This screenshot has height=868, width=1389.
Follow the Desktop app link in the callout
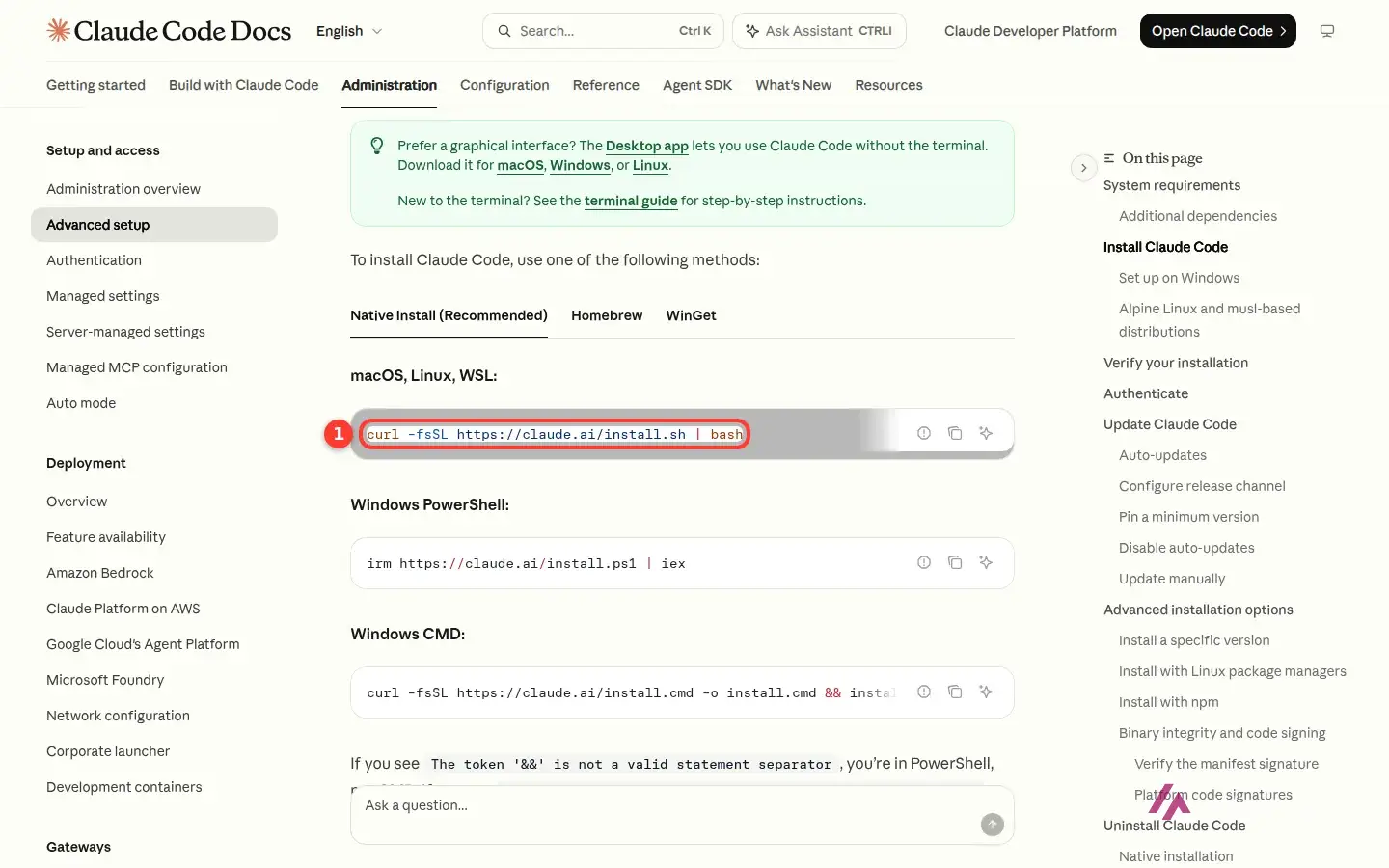(x=647, y=146)
